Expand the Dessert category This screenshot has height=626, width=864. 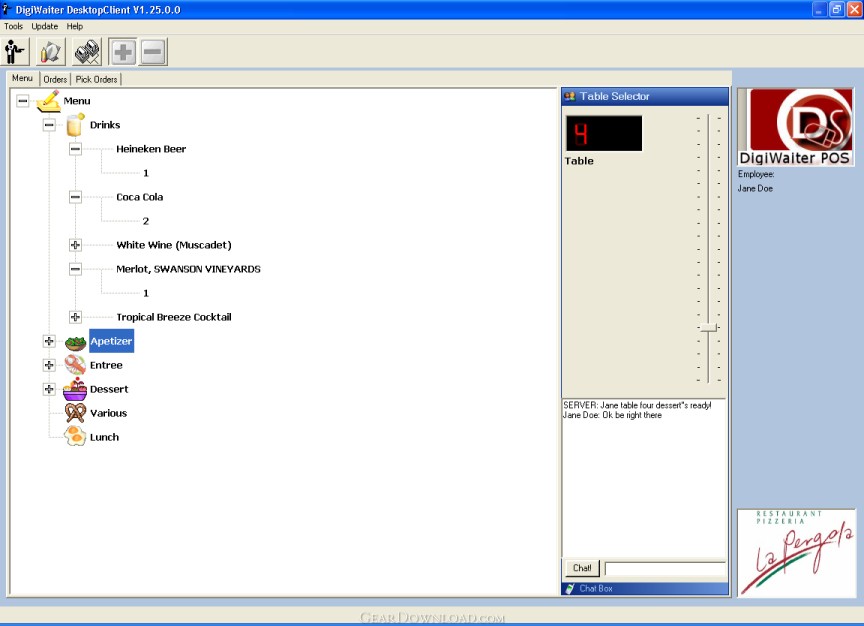pyautogui.click(x=49, y=389)
